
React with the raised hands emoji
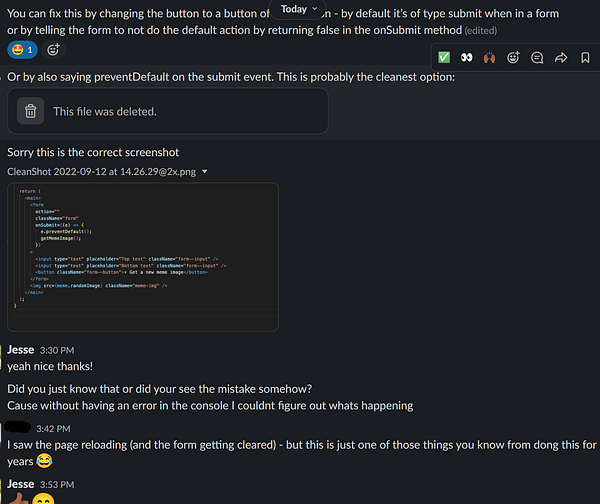[x=490, y=58]
